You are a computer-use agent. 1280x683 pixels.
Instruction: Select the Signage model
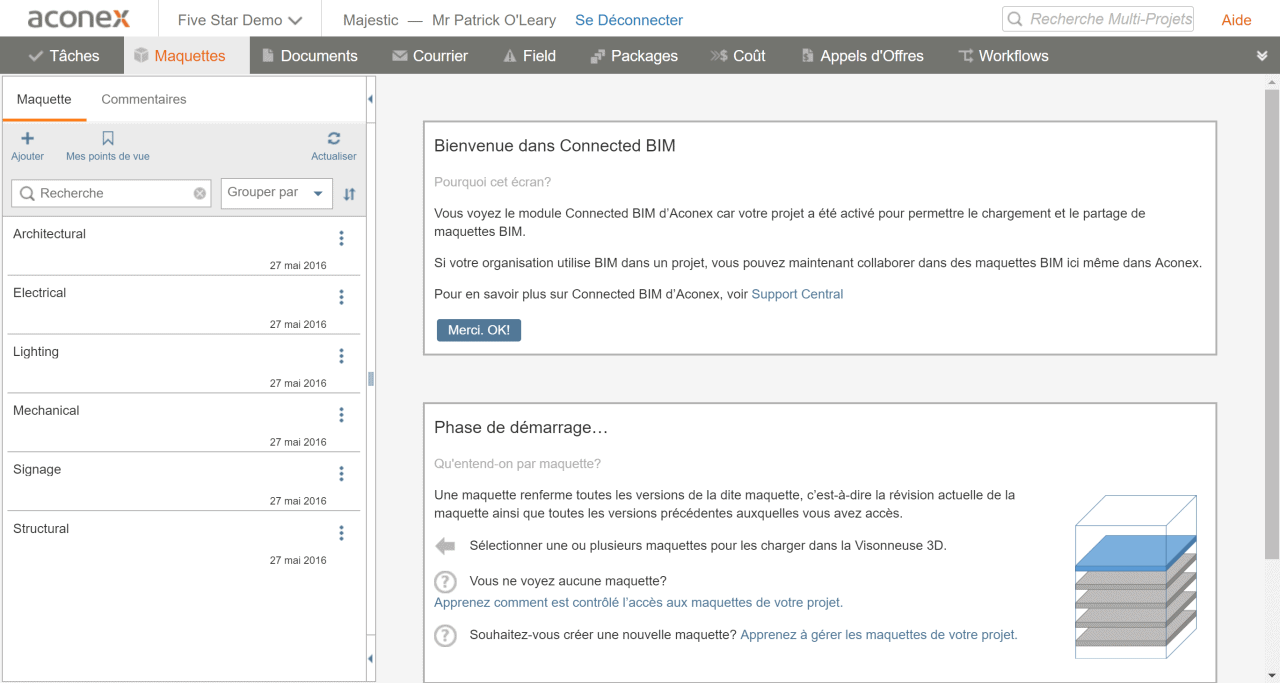[185, 482]
